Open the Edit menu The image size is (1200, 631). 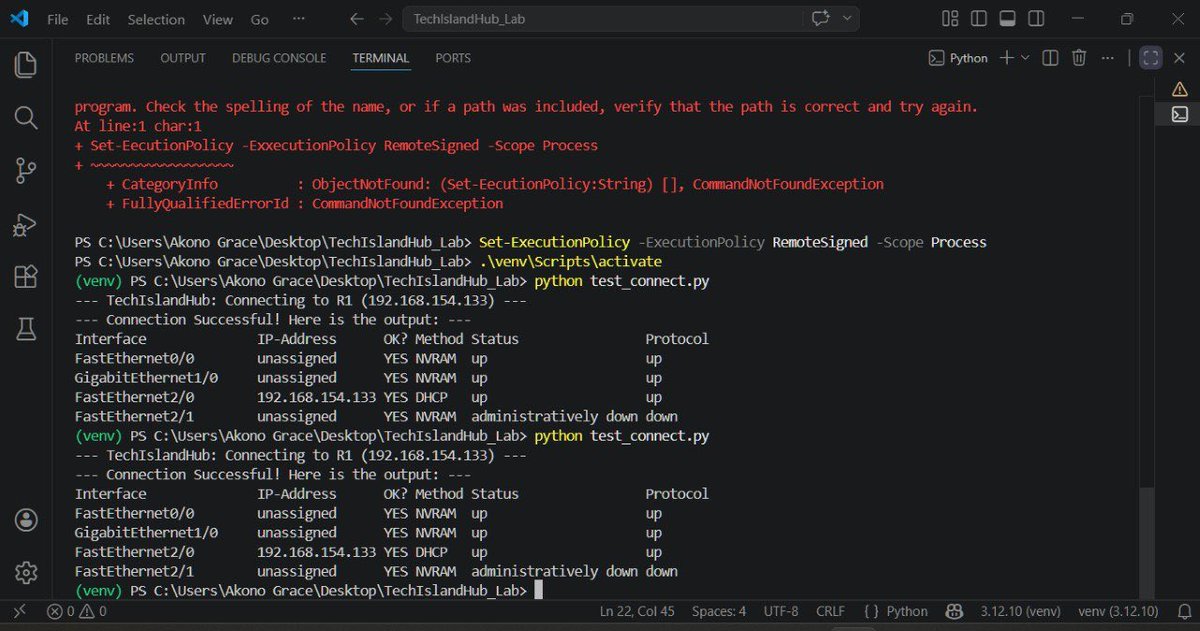(98, 19)
